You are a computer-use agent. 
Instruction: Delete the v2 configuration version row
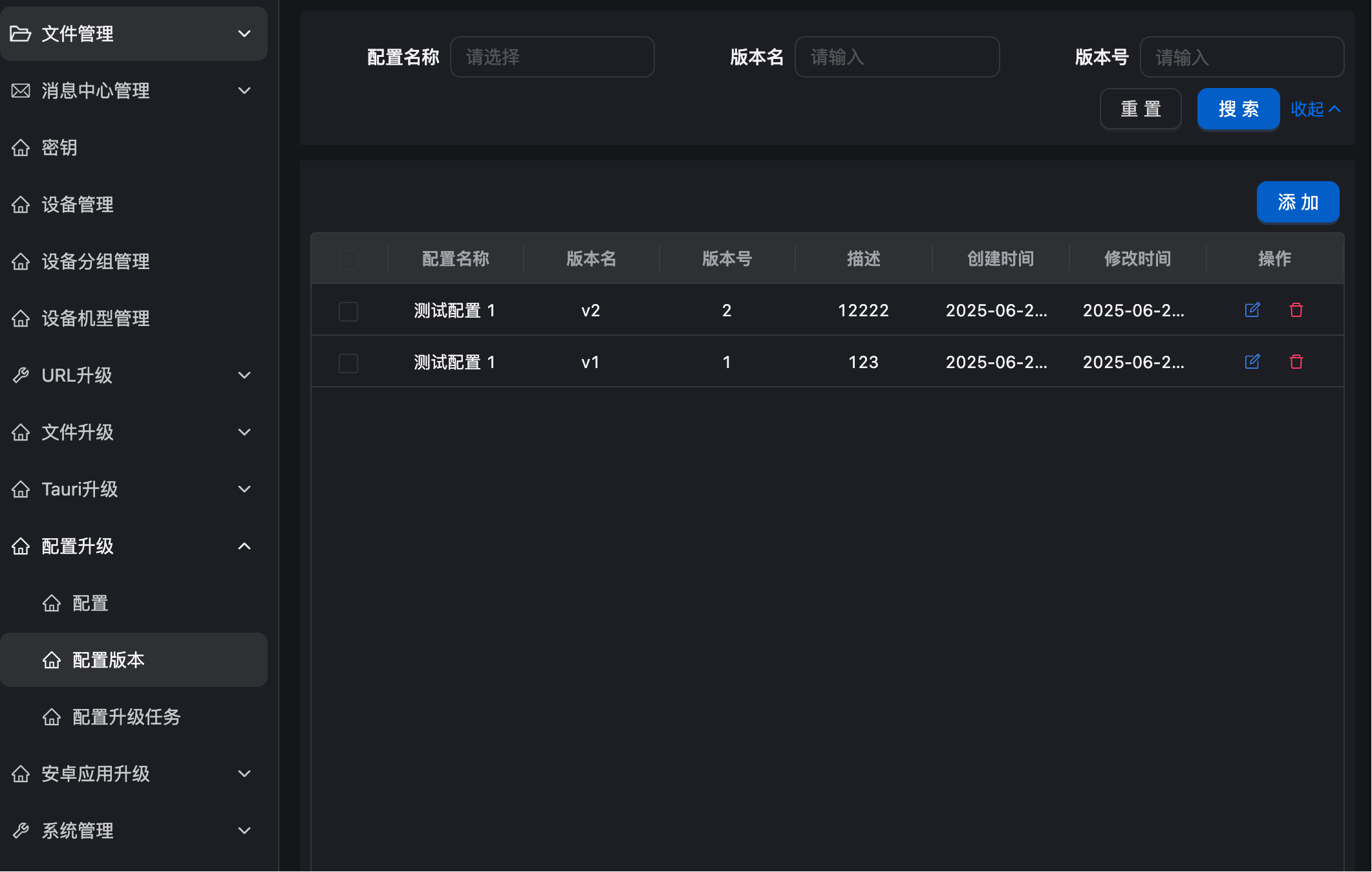pyautogui.click(x=1296, y=310)
